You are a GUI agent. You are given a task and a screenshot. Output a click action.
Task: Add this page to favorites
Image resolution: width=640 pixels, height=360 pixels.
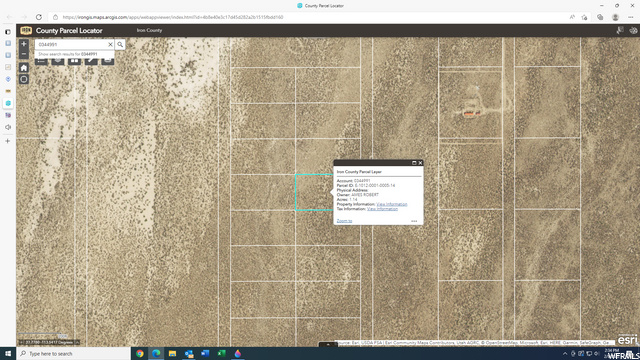click(x=584, y=17)
